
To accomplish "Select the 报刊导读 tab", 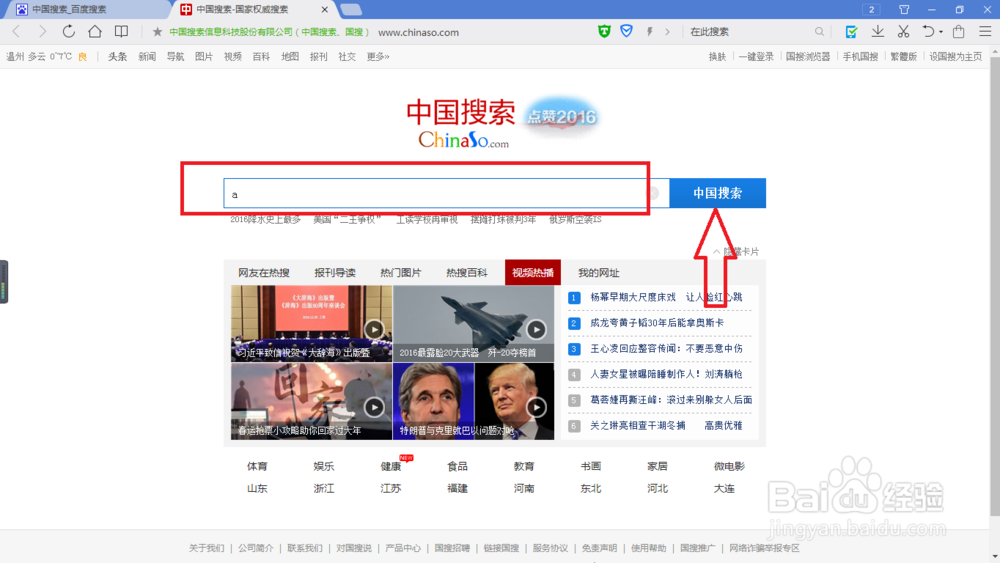I will [x=335, y=272].
